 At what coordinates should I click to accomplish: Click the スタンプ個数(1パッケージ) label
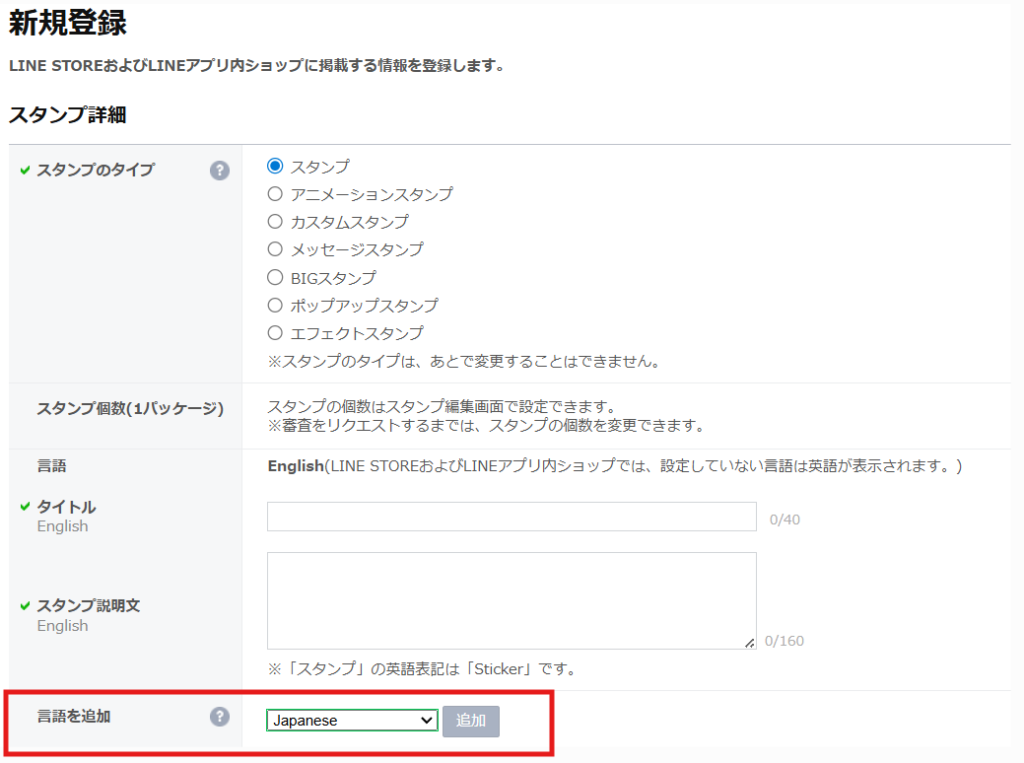(130, 408)
